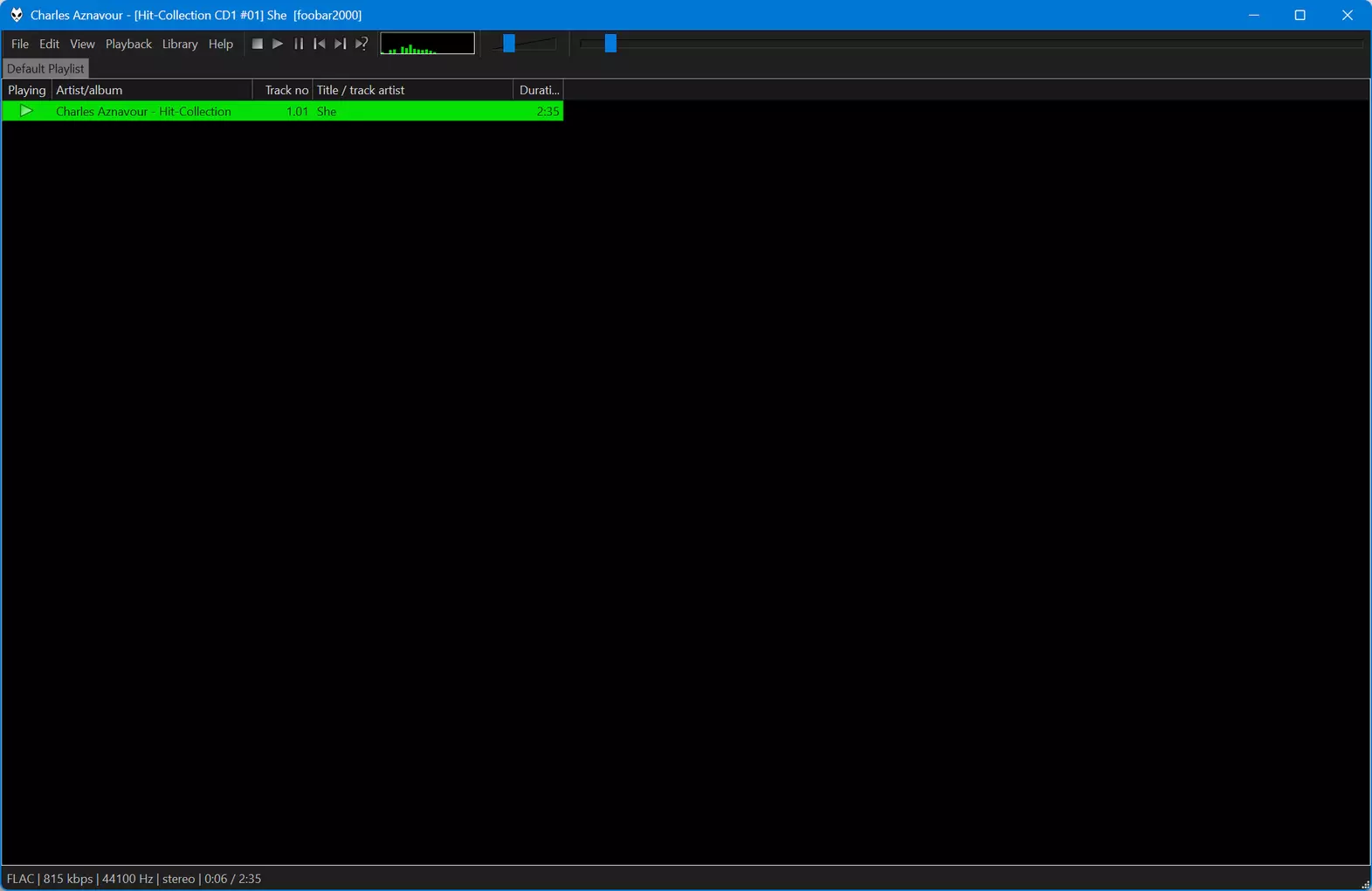Sort by Artist/album column header
1372x891 pixels.
[152, 90]
